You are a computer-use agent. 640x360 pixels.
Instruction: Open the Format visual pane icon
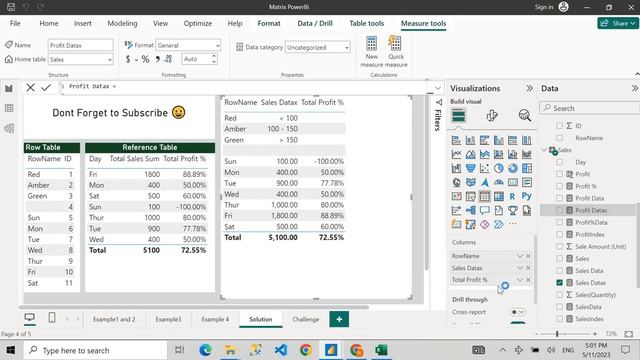click(x=492, y=116)
